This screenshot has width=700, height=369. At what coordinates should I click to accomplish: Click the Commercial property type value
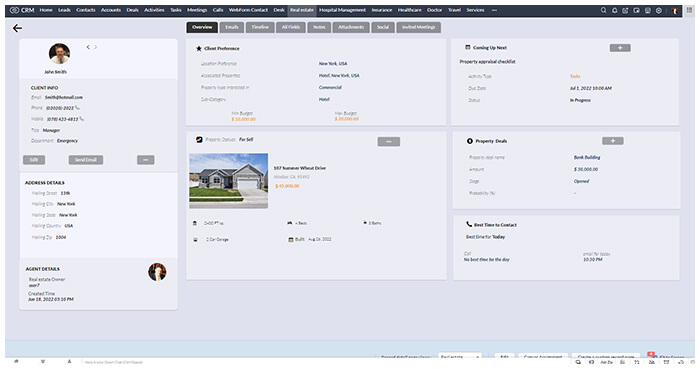coord(330,87)
